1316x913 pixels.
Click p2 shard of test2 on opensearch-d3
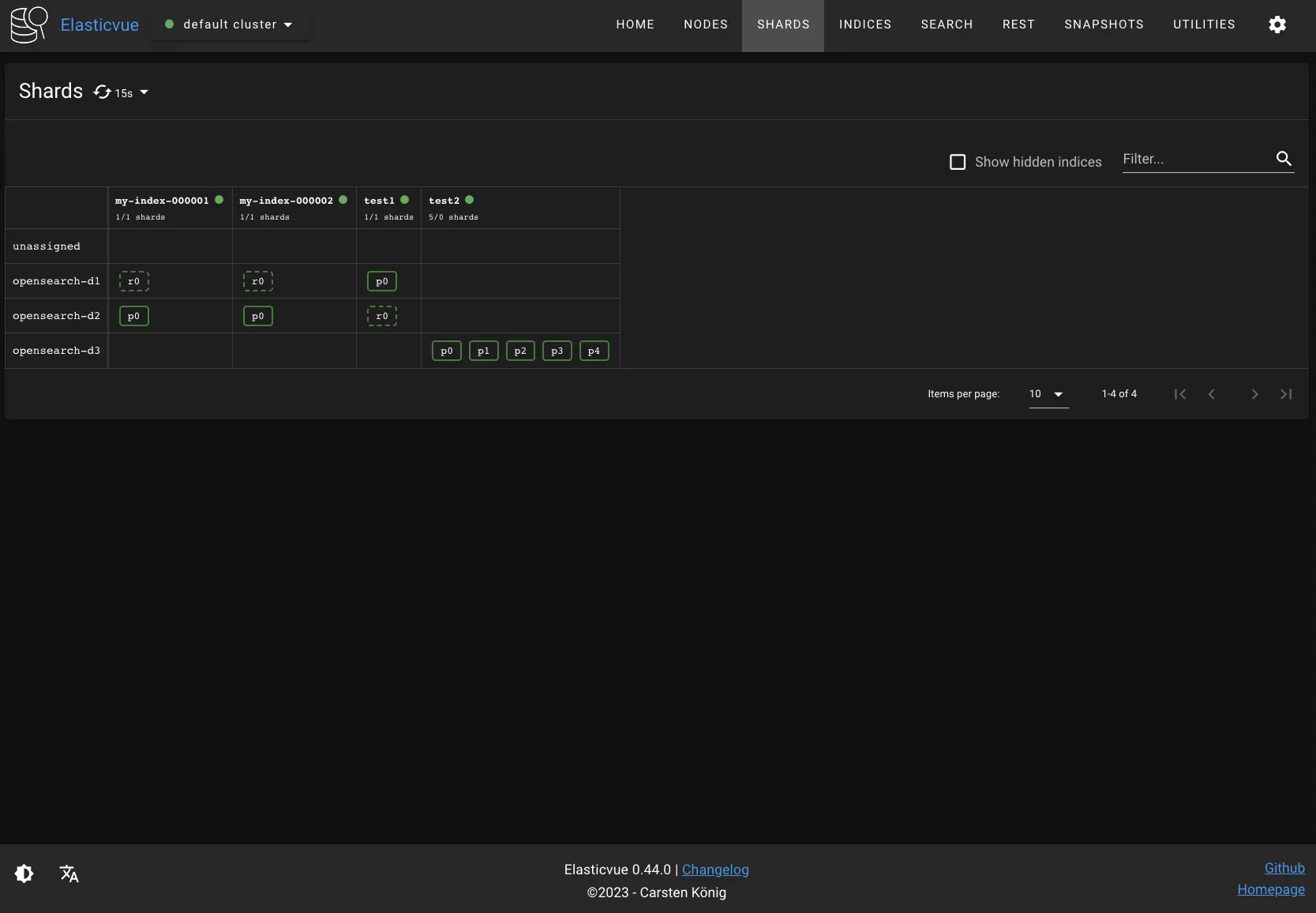pos(520,351)
